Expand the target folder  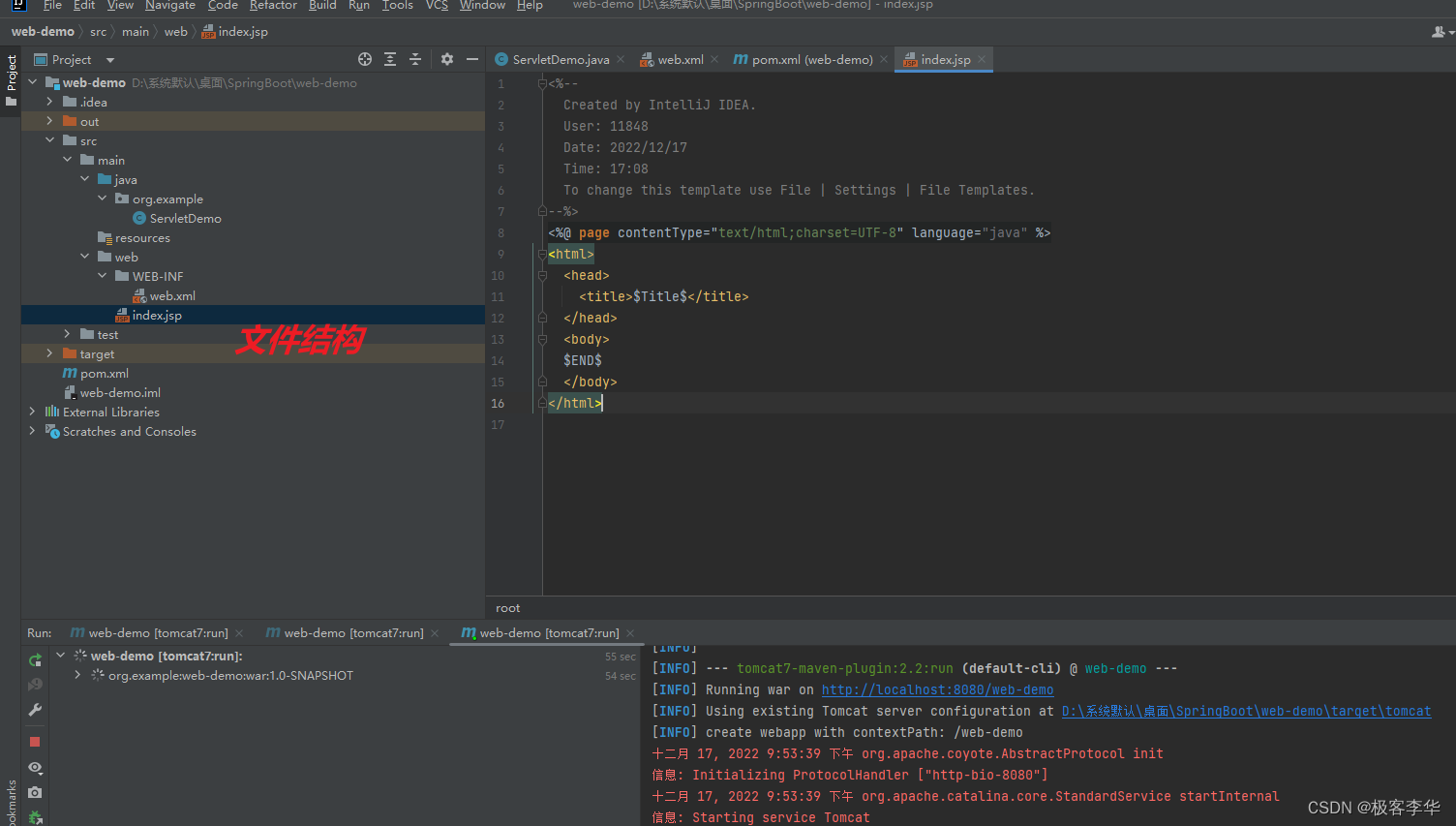coord(49,353)
